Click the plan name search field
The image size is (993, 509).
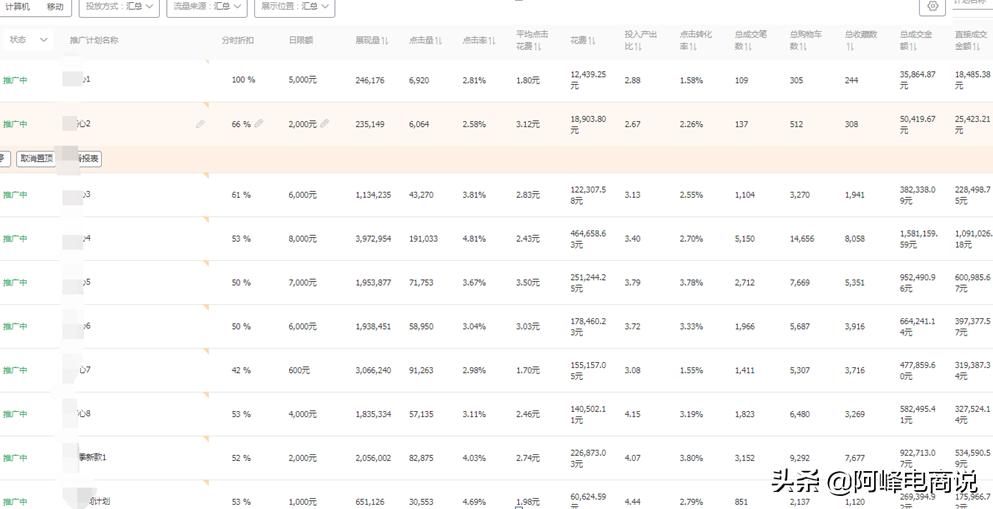[972, 3]
